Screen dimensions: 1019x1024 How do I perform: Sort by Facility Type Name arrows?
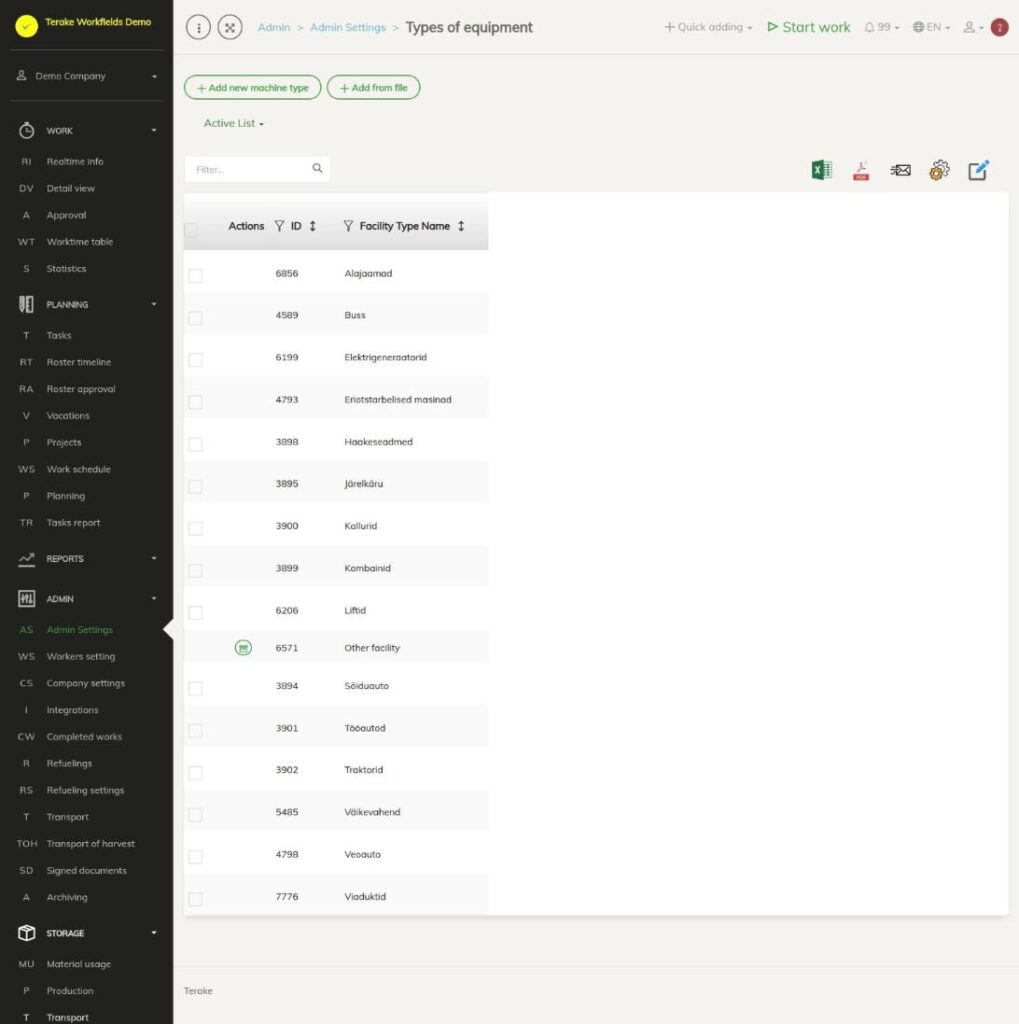pos(461,226)
